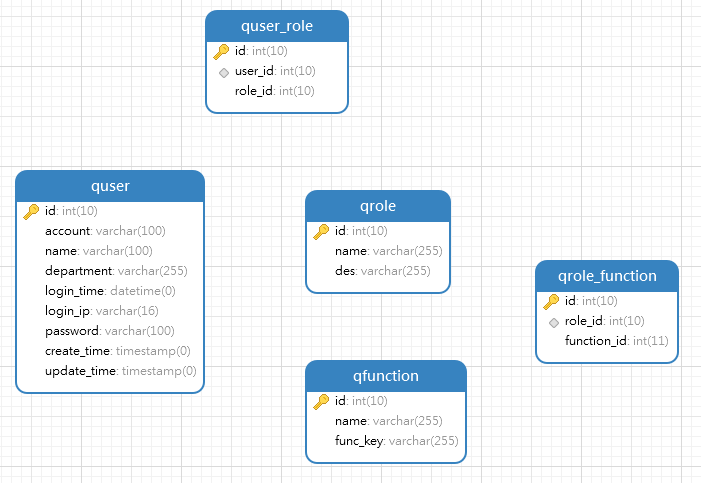The image size is (701, 483).
Task: Select the func_key field in qfunction
Action: click(x=397, y=441)
